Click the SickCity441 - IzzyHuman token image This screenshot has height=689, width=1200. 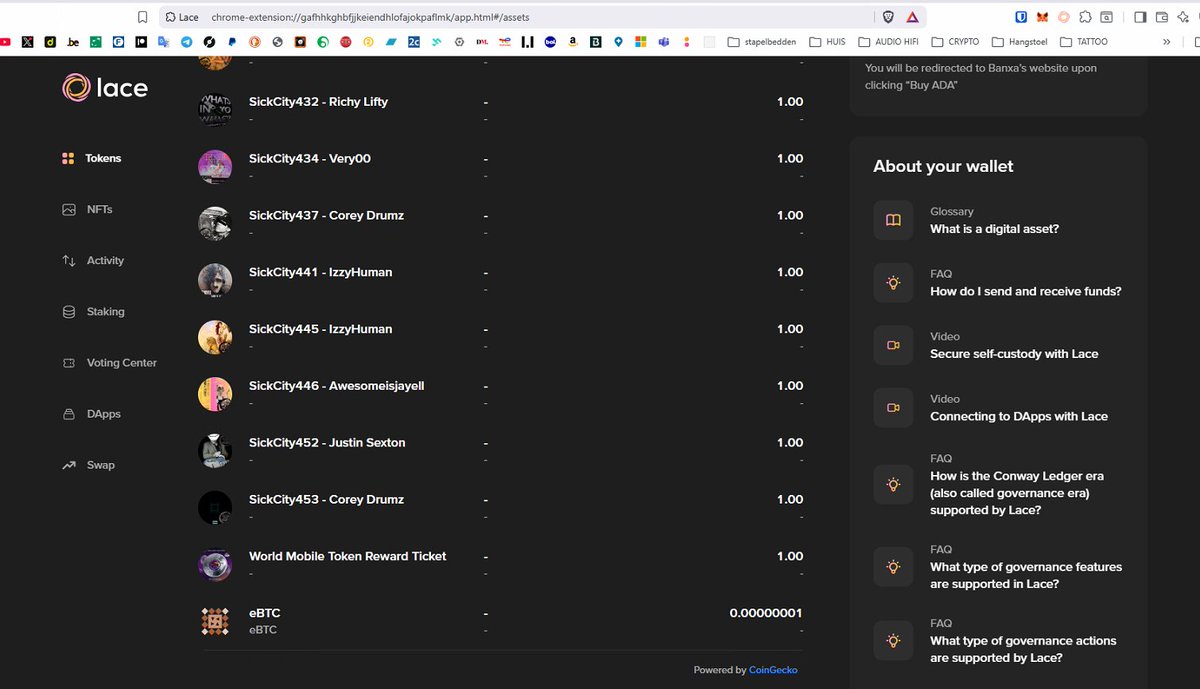(215, 280)
